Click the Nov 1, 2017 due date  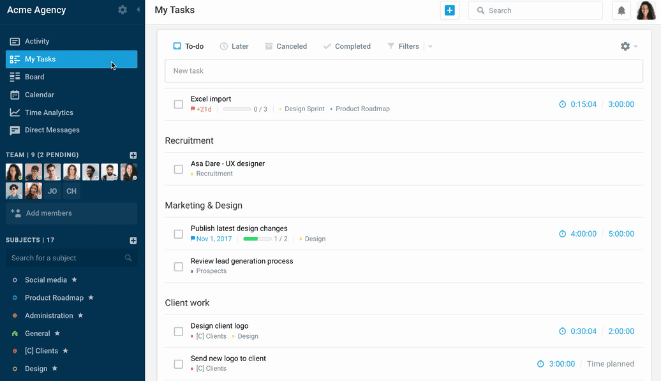coord(211,239)
